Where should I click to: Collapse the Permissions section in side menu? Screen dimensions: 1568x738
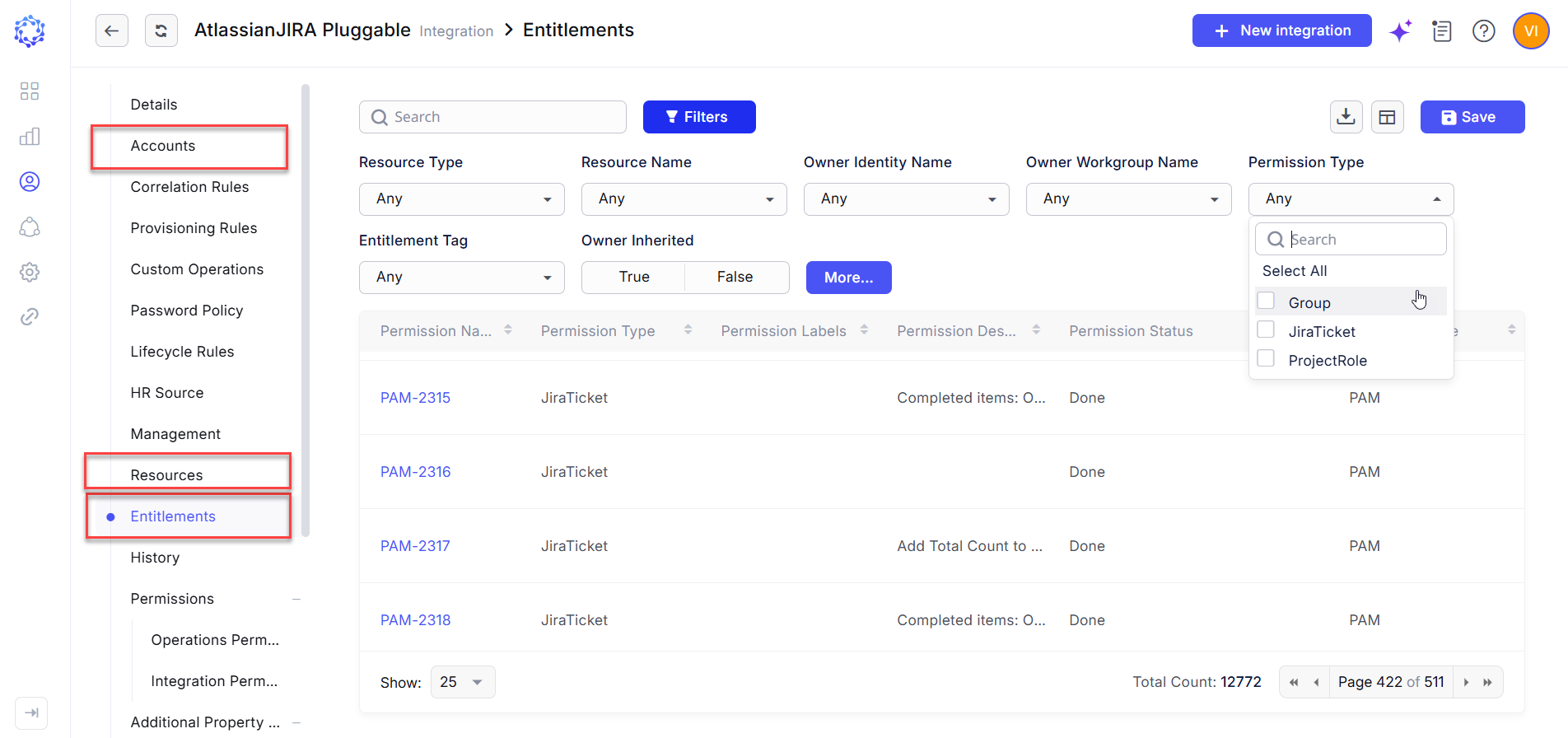tap(296, 599)
